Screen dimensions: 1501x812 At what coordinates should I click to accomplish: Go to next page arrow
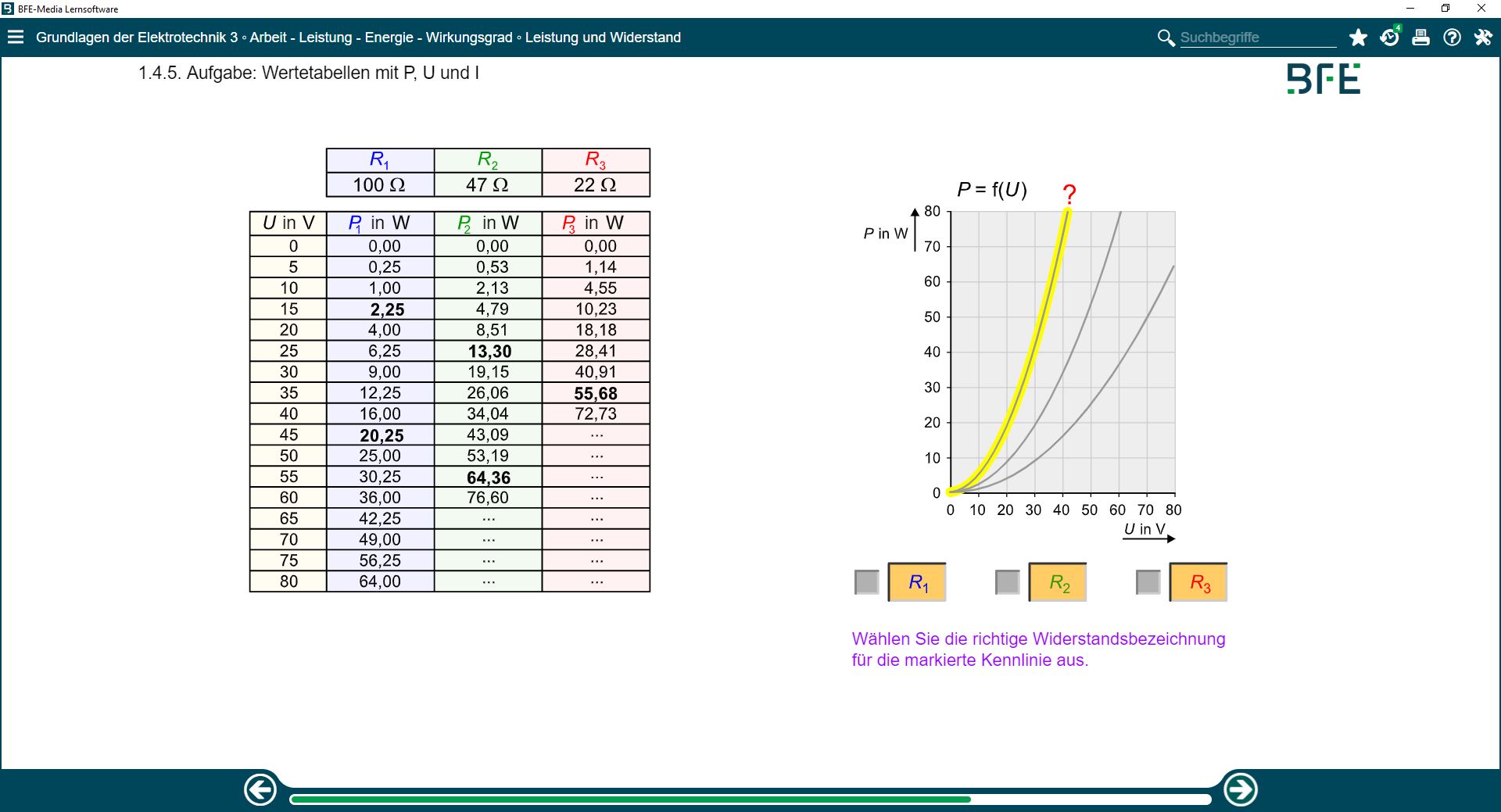(x=1240, y=789)
